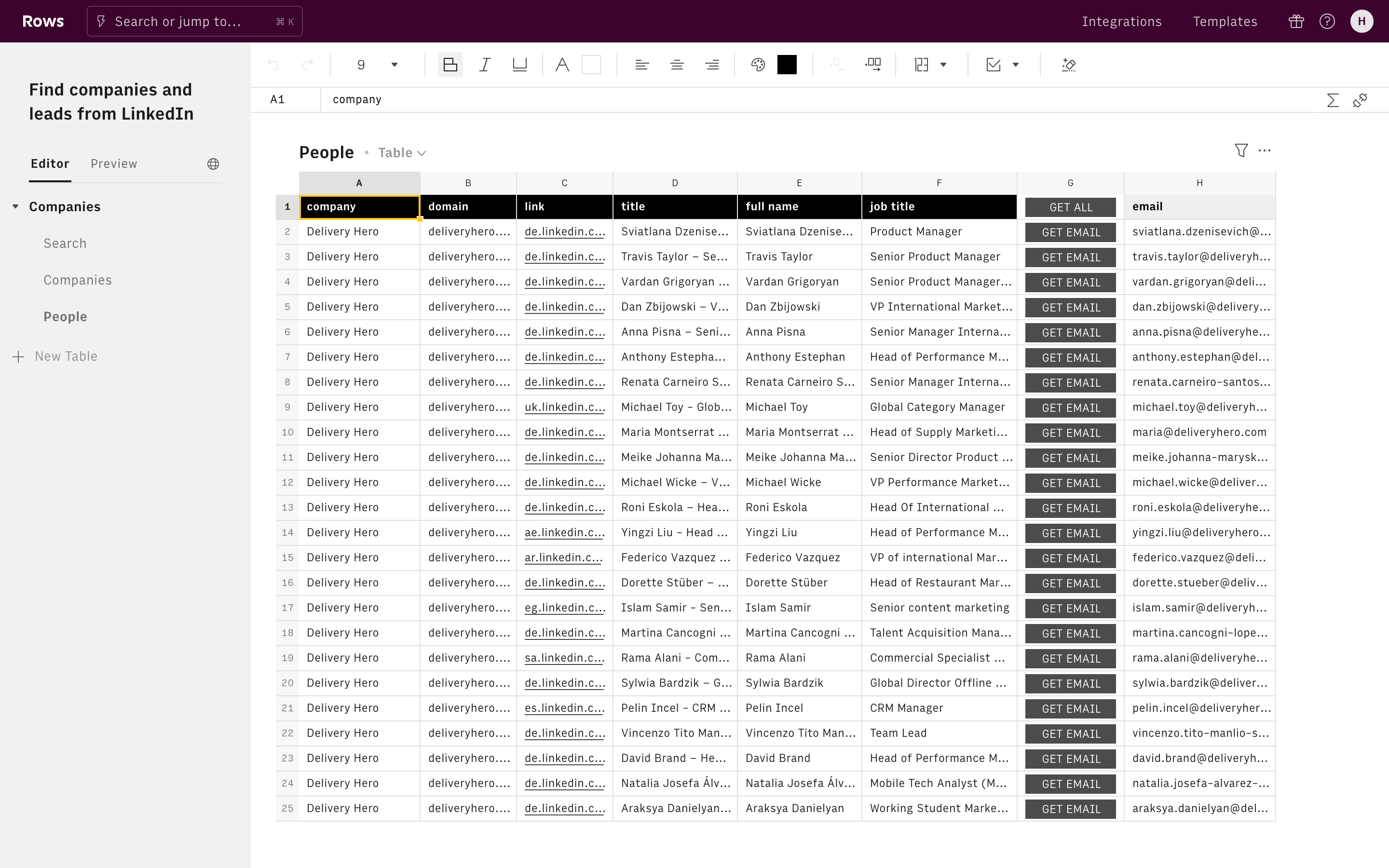Open the table filter icon
Viewport: 1389px width, 868px height.
click(1241, 150)
